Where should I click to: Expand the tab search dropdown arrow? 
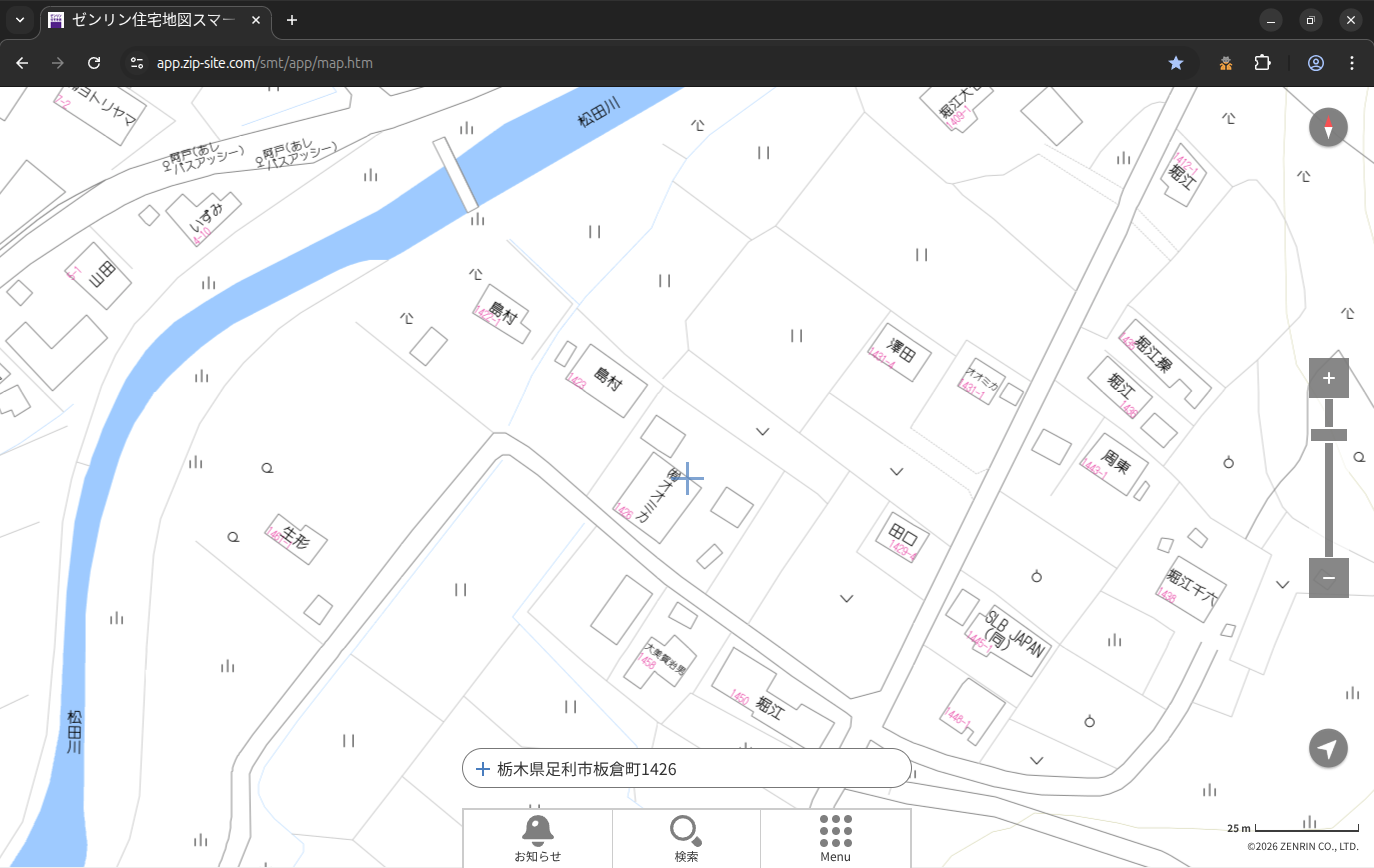coord(19,20)
